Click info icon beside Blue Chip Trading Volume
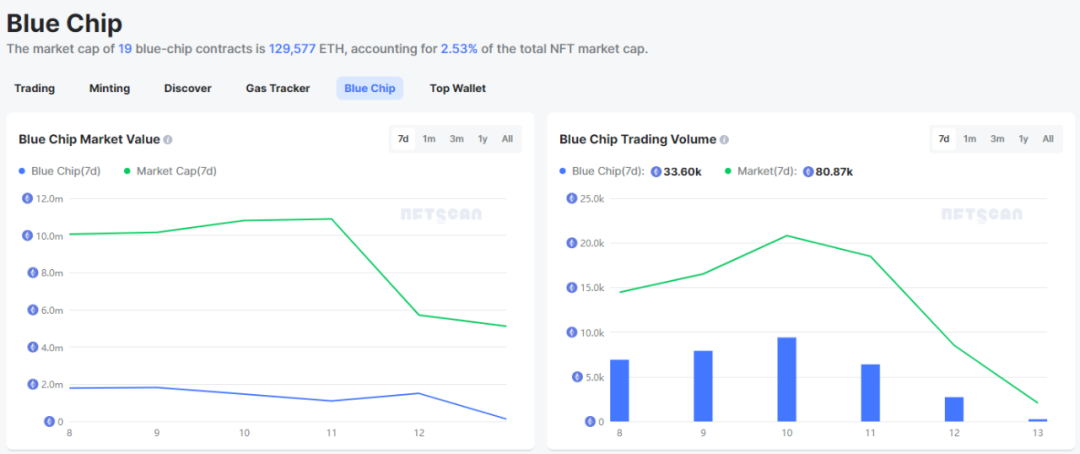 point(724,140)
